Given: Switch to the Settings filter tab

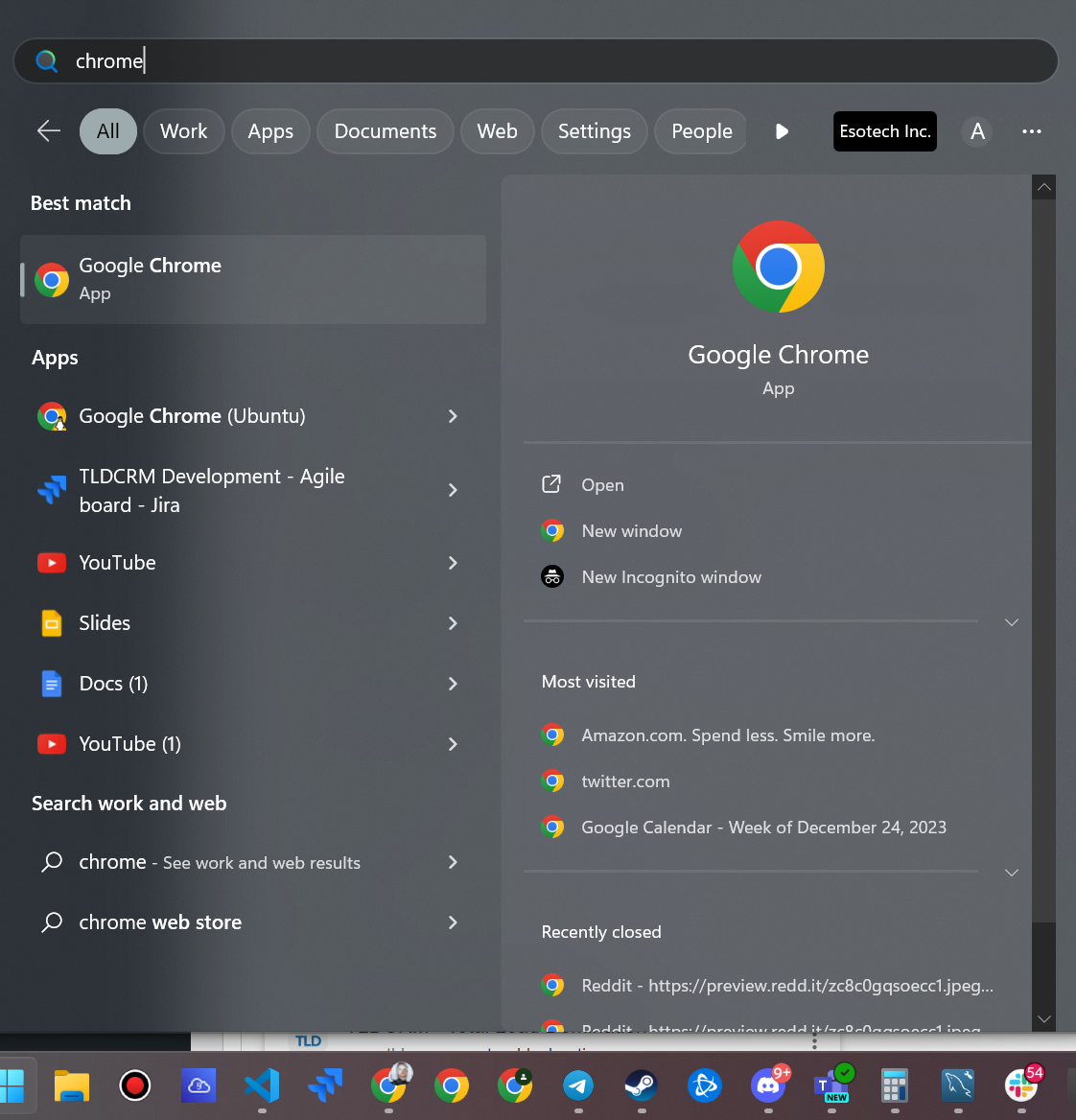Looking at the screenshot, I should [x=595, y=131].
